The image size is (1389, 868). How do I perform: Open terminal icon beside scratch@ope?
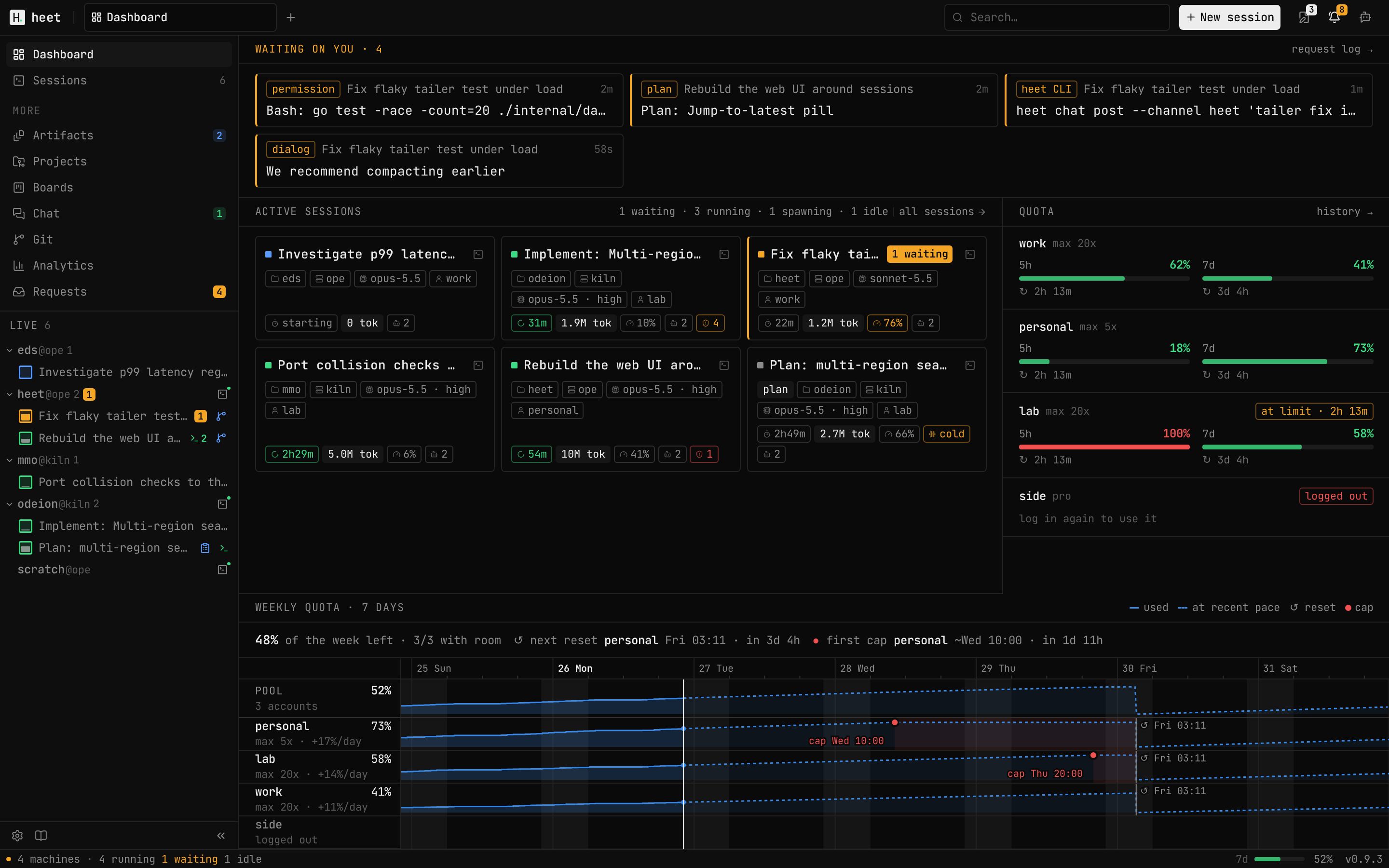pyautogui.click(x=223, y=570)
